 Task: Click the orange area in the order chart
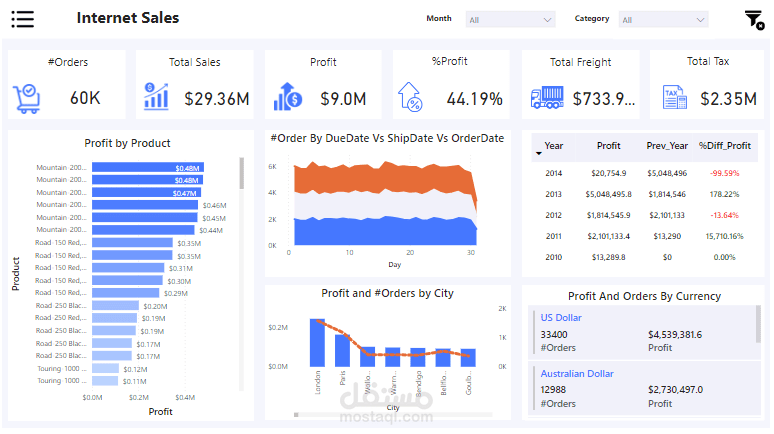(385, 179)
